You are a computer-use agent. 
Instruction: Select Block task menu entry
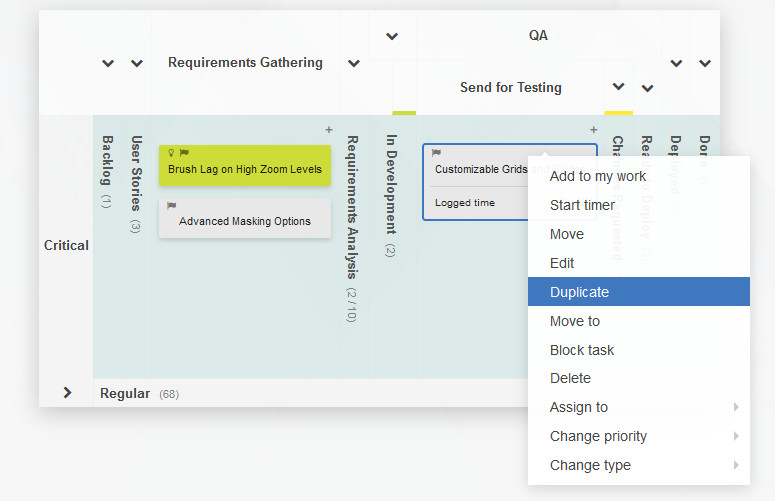(x=639, y=350)
